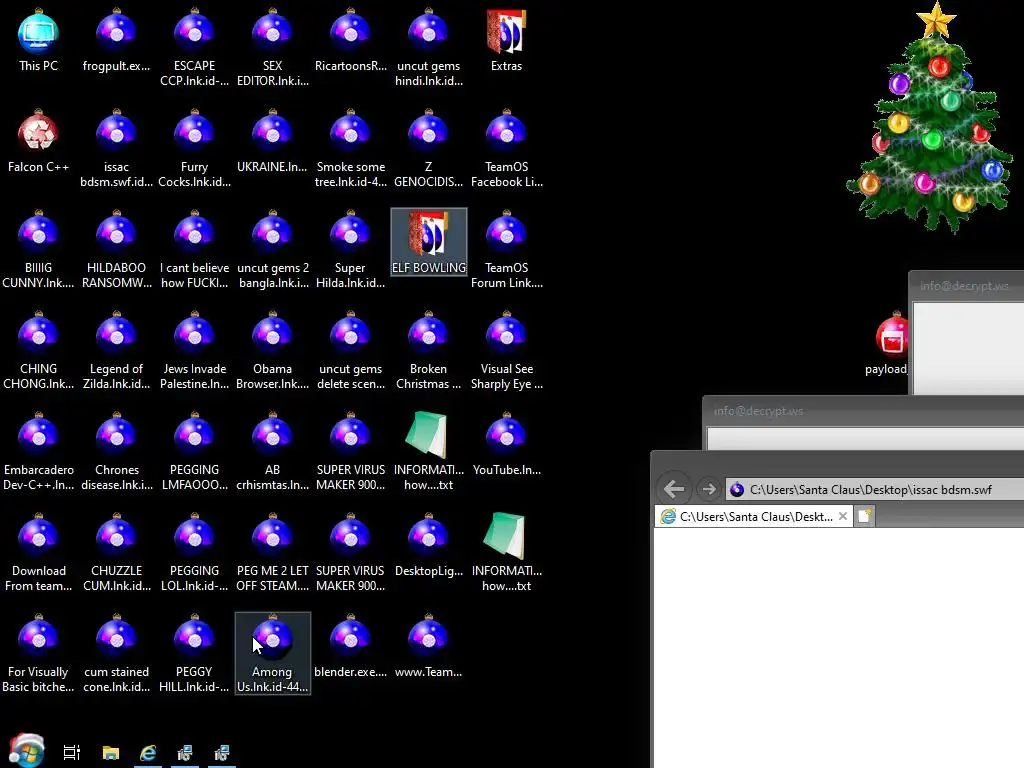Image resolution: width=1024 pixels, height=768 pixels.
Task: Select the Download From team... icon
Action: coord(38,553)
